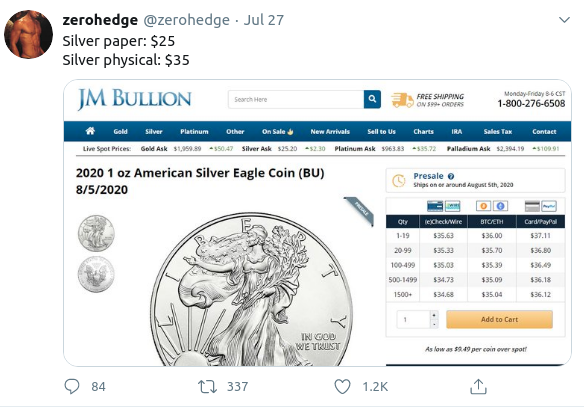Click the Add to Cart button

click(499, 319)
